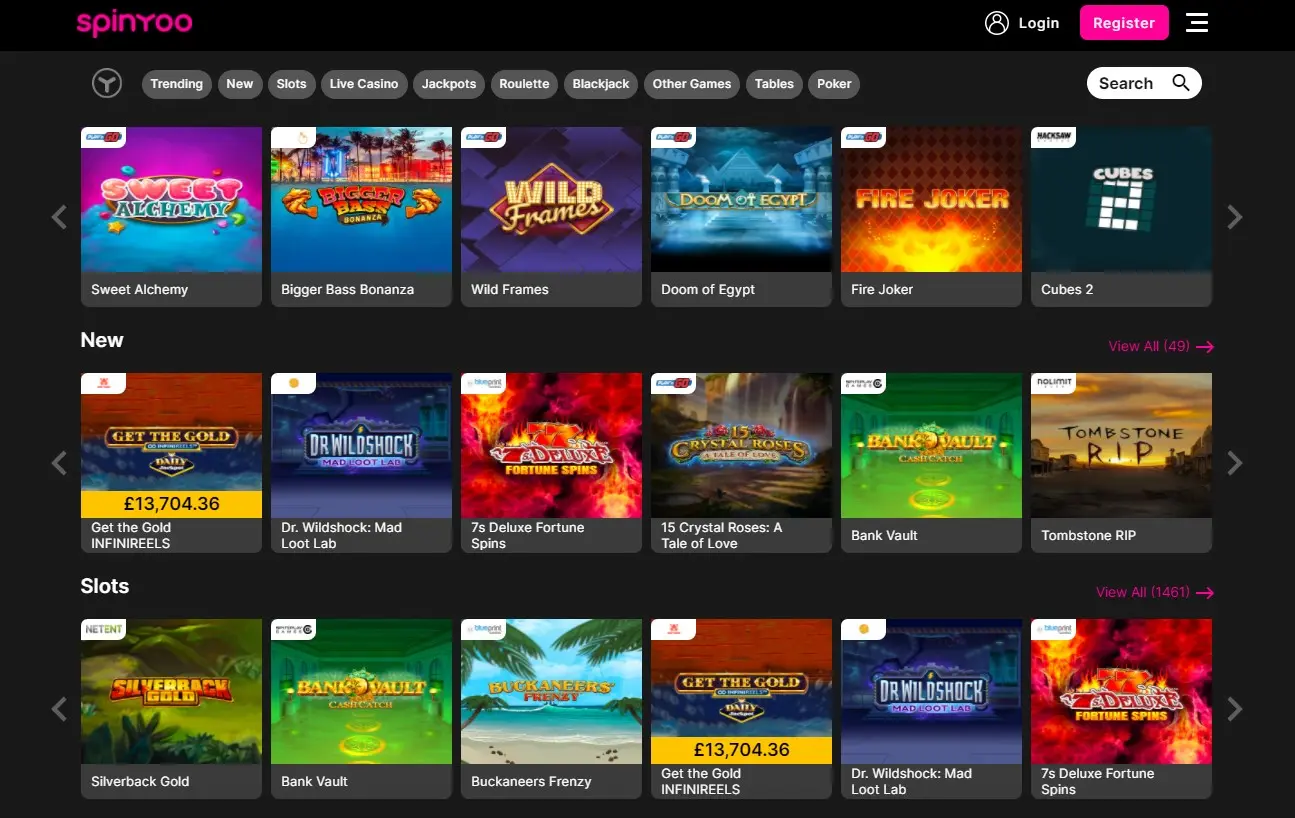Click the magnifying glass search icon
The height and width of the screenshot is (818, 1295).
point(1181,83)
